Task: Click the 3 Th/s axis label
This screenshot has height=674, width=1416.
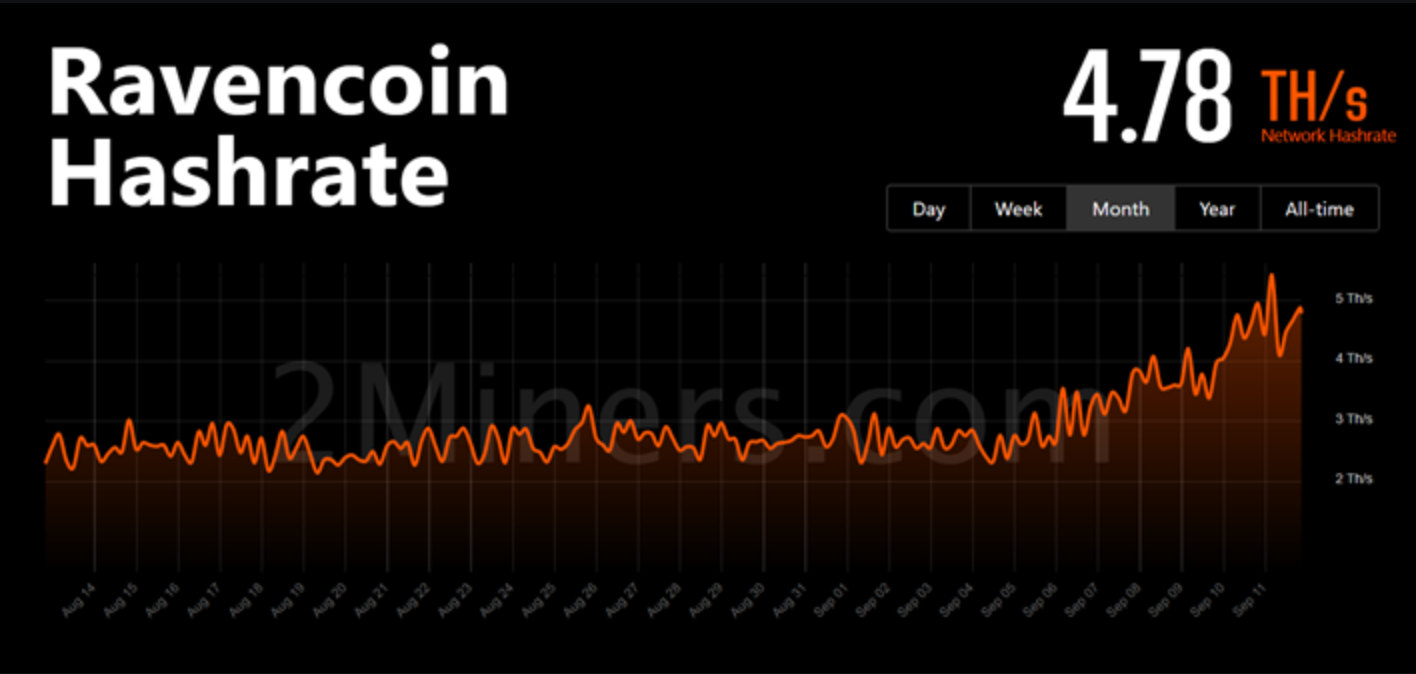Action: coord(1353,419)
